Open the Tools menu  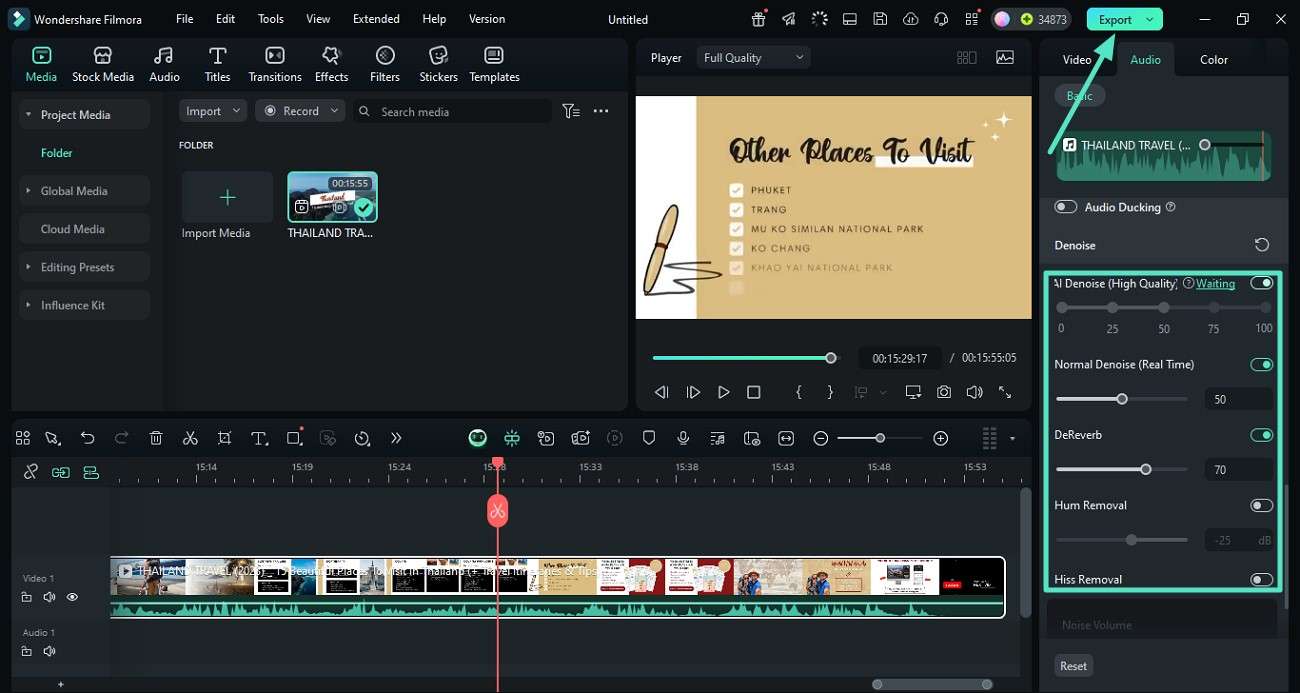tap(270, 19)
